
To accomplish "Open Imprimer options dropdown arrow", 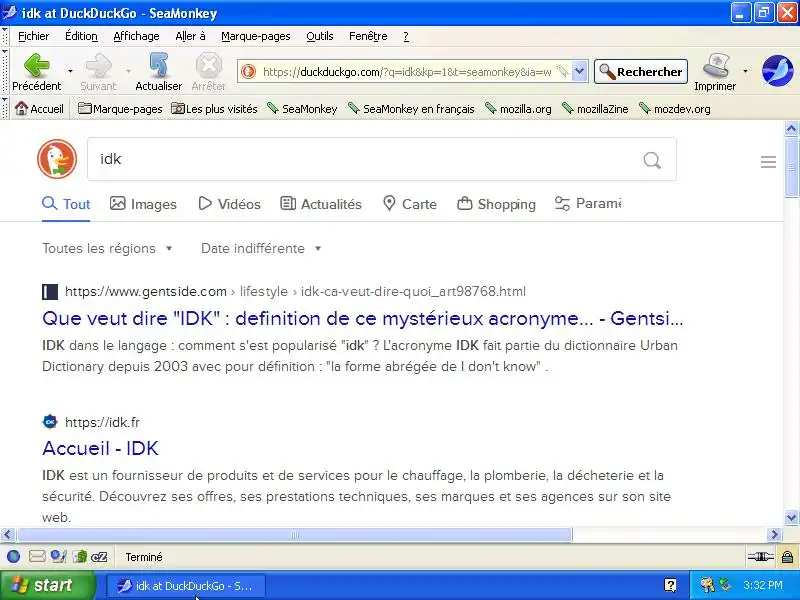I will pyautogui.click(x=745, y=71).
